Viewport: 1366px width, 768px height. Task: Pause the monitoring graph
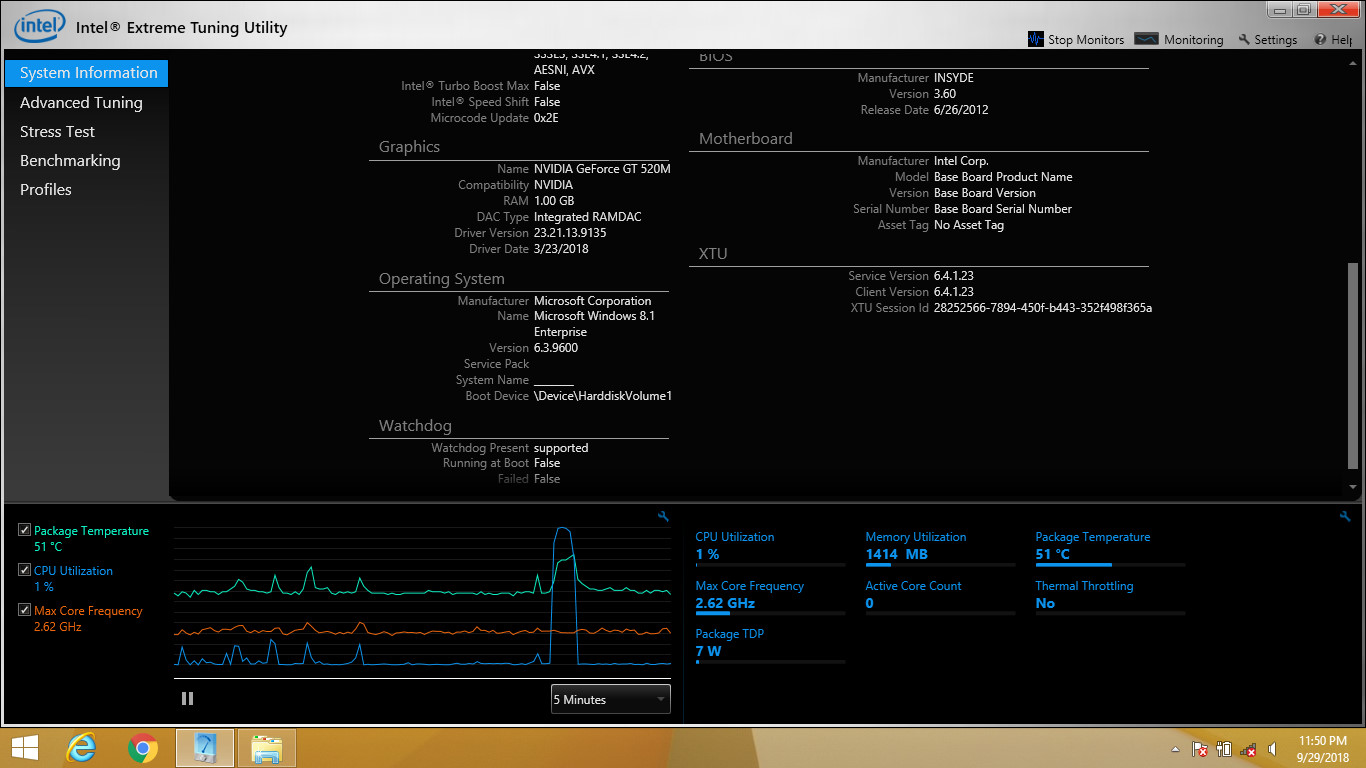coord(187,699)
